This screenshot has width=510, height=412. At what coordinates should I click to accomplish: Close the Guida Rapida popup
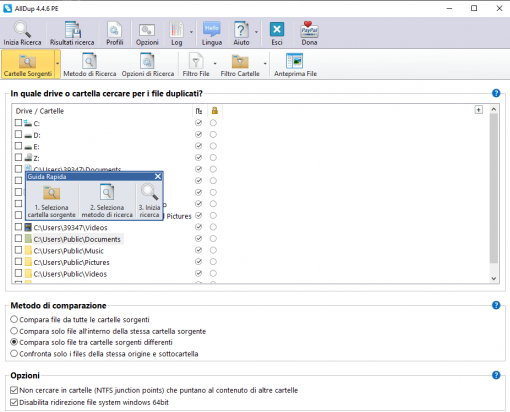pyautogui.click(x=158, y=176)
